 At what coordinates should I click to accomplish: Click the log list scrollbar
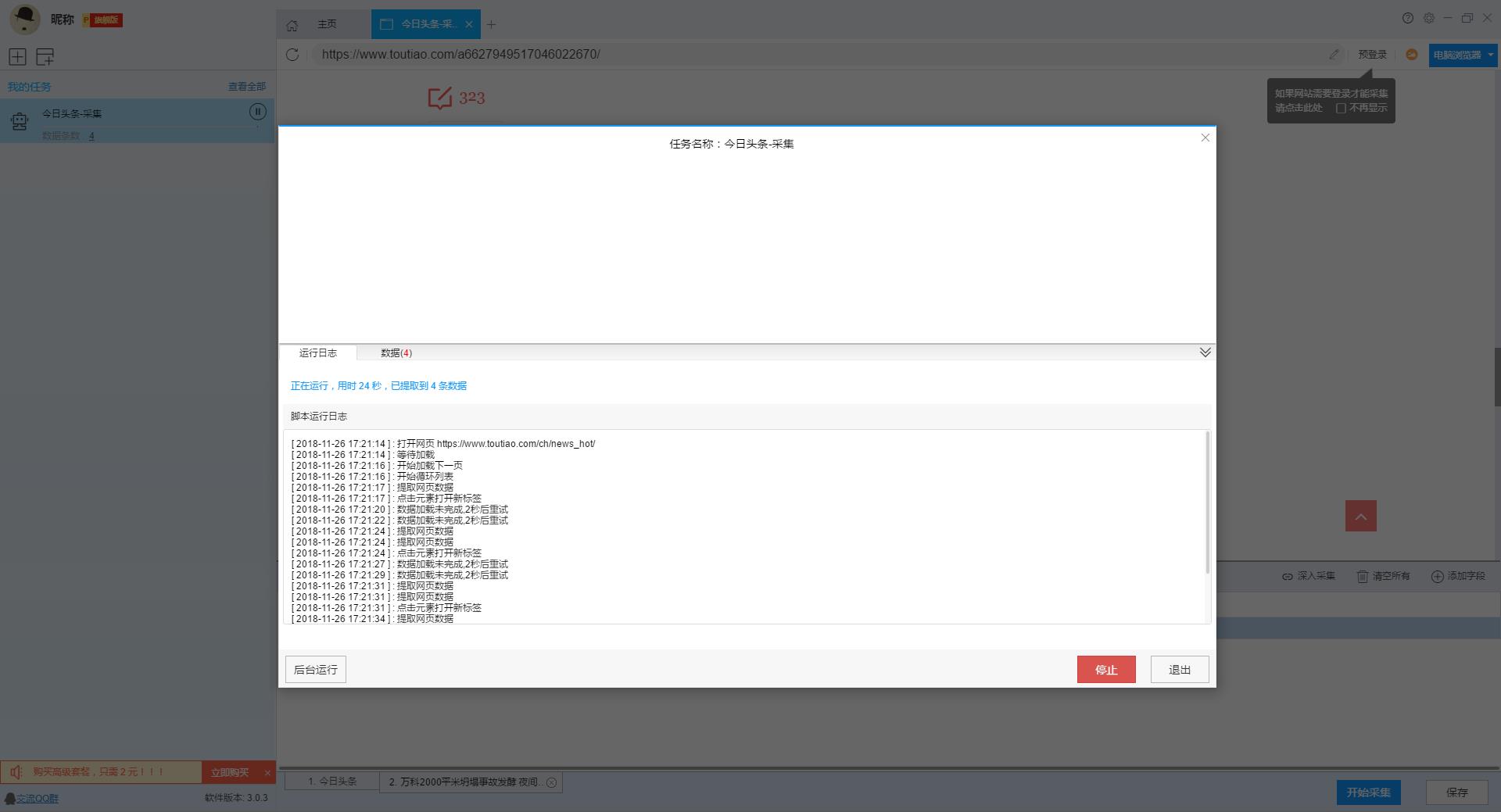coord(1208,502)
